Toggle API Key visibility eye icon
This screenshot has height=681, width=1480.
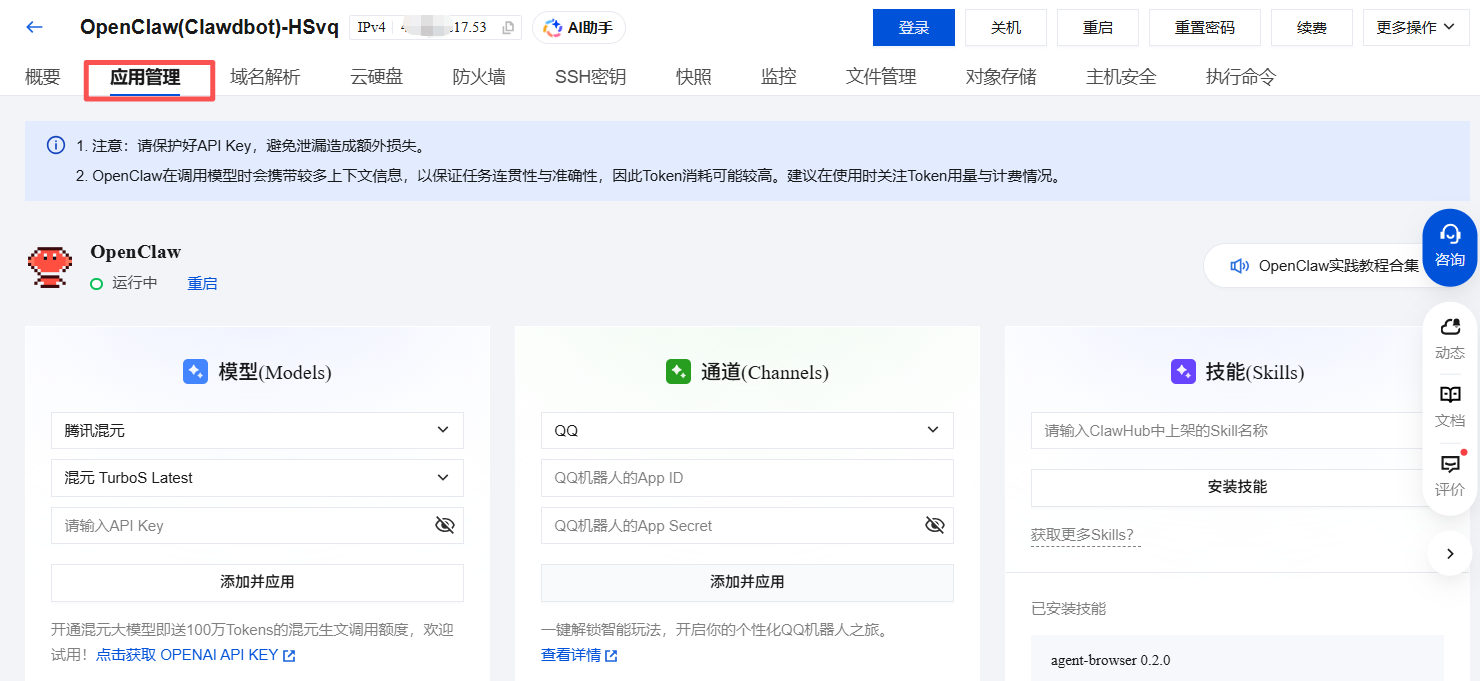tap(445, 525)
